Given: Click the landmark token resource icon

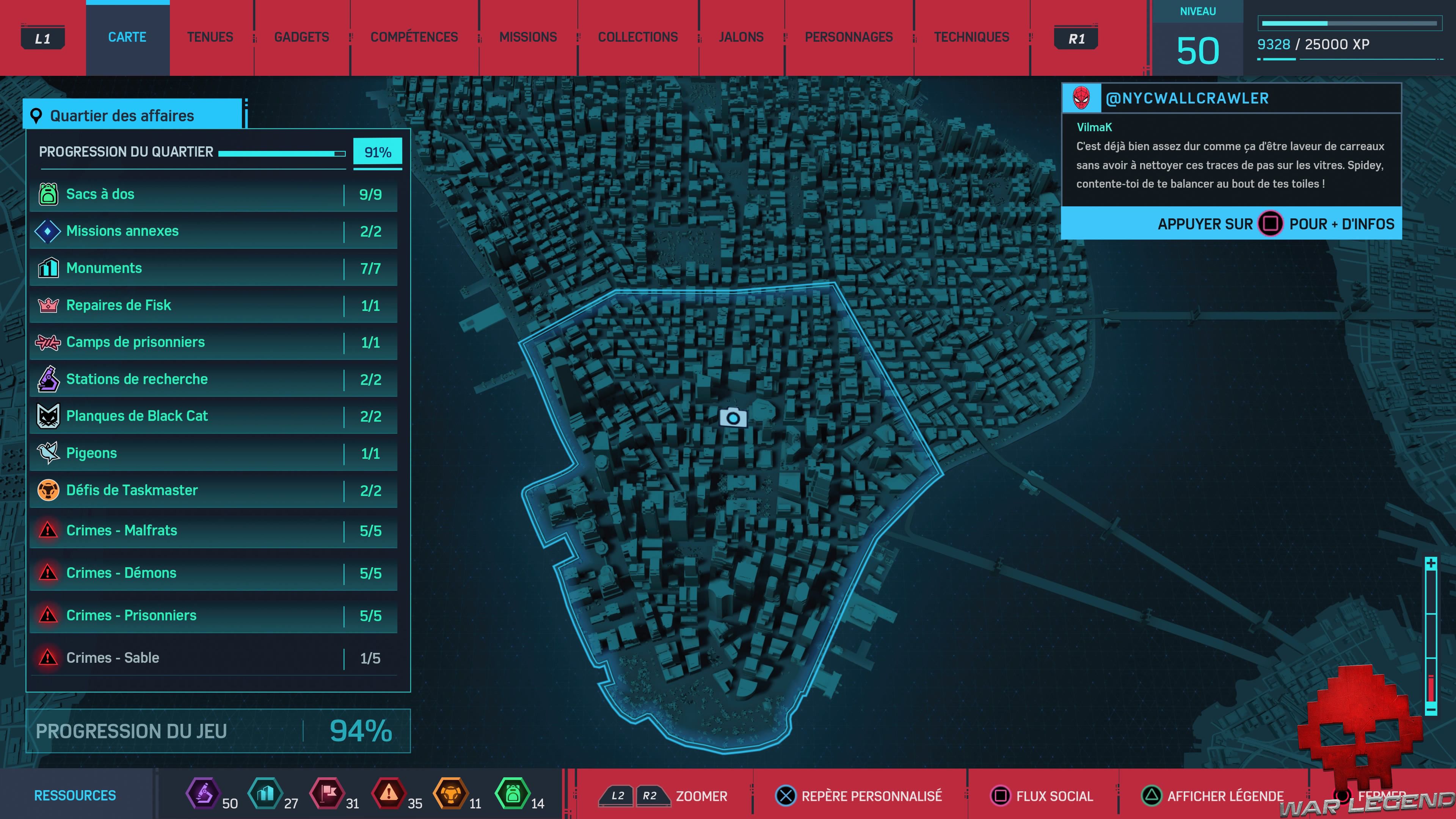Looking at the screenshot, I should point(265,794).
